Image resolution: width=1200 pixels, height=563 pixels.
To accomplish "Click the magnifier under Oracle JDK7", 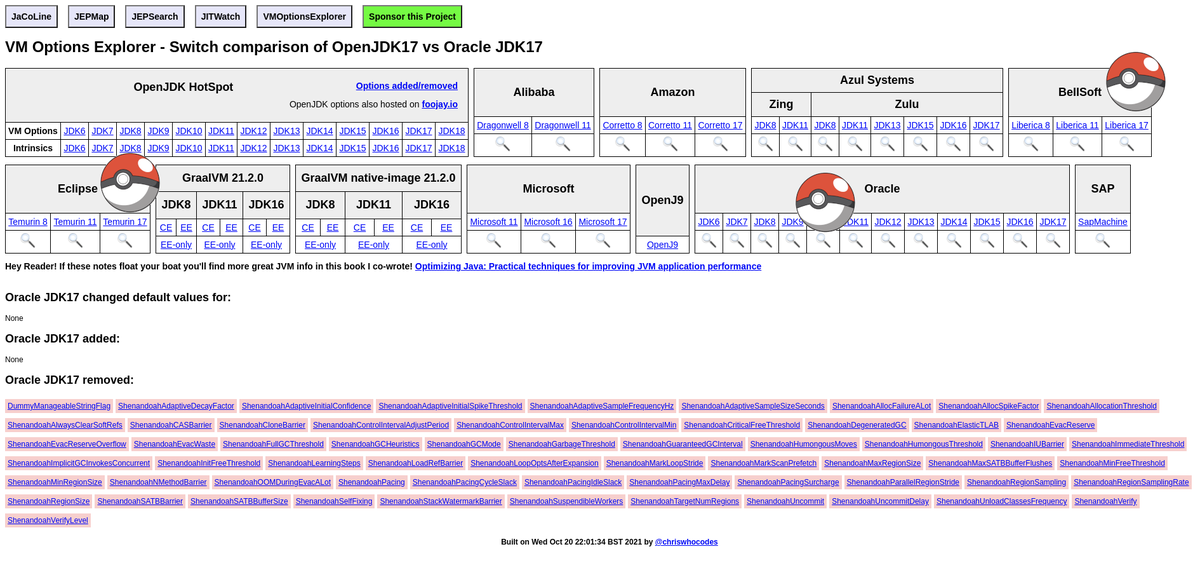I will click(x=737, y=241).
